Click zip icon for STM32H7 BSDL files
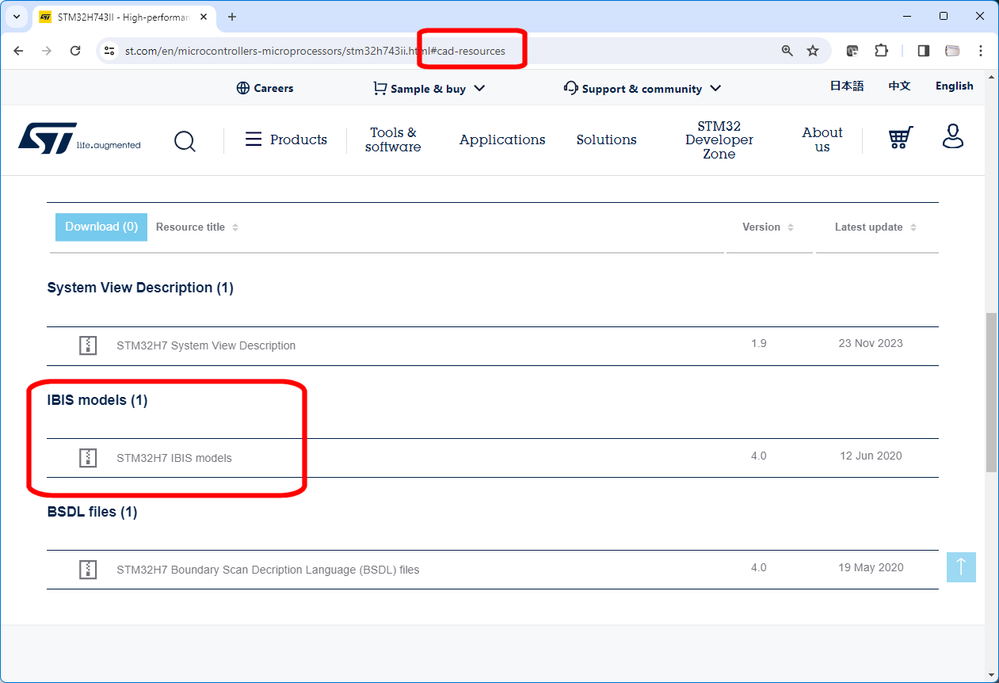Image resolution: width=999 pixels, height=683 pixels. pyautogui.click(x=88, y=570)
